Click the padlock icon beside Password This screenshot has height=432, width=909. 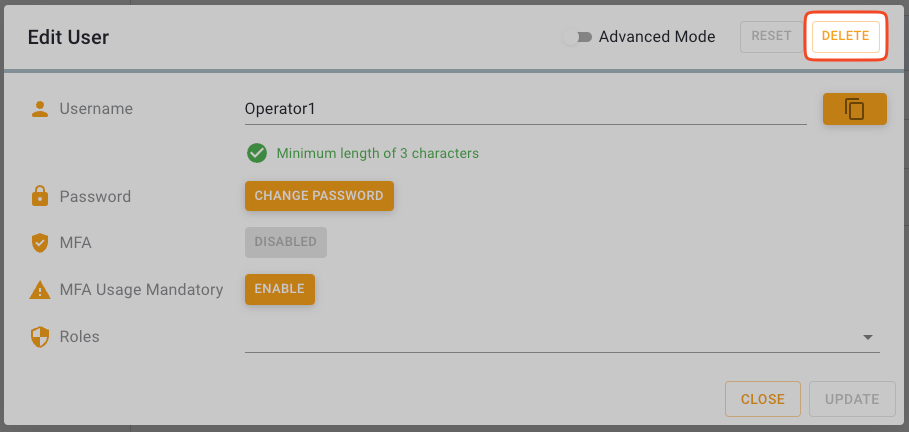pyautogui.click(x=40, y=197)
